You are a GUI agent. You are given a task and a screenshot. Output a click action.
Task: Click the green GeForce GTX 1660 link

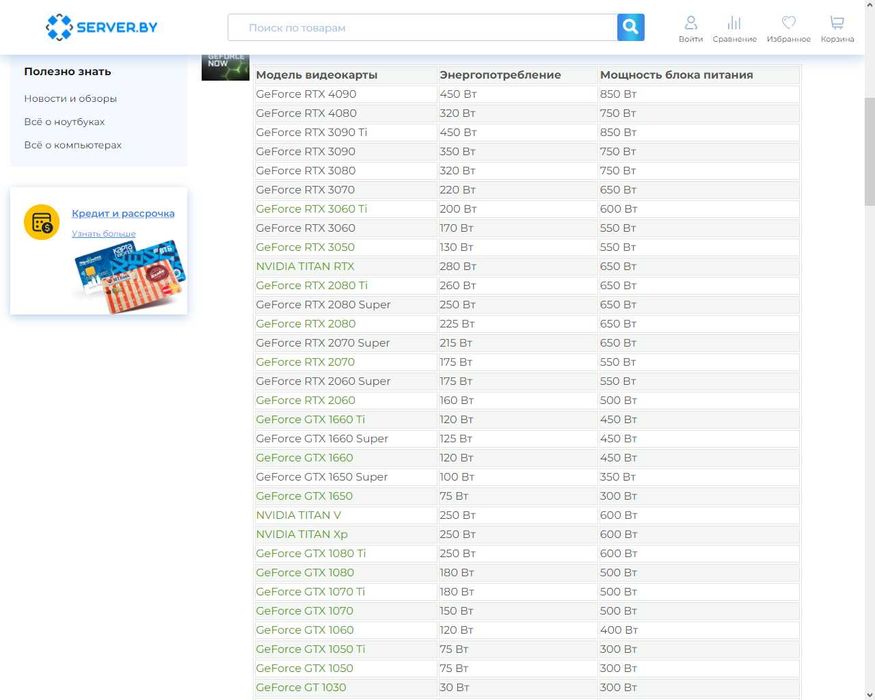tap(304, 458)
